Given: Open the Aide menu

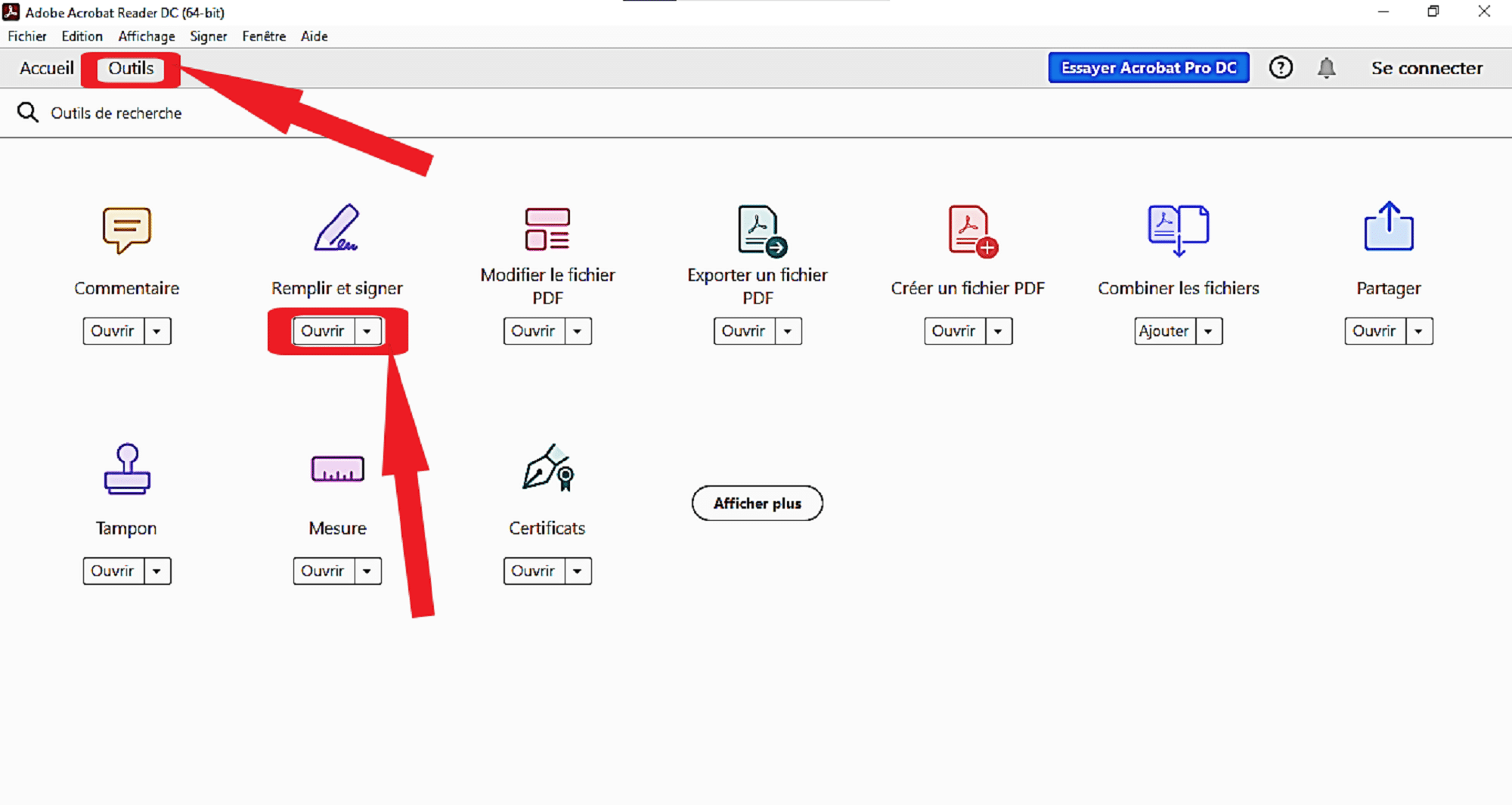Looking at the screenshot, I should coord(314,36).
